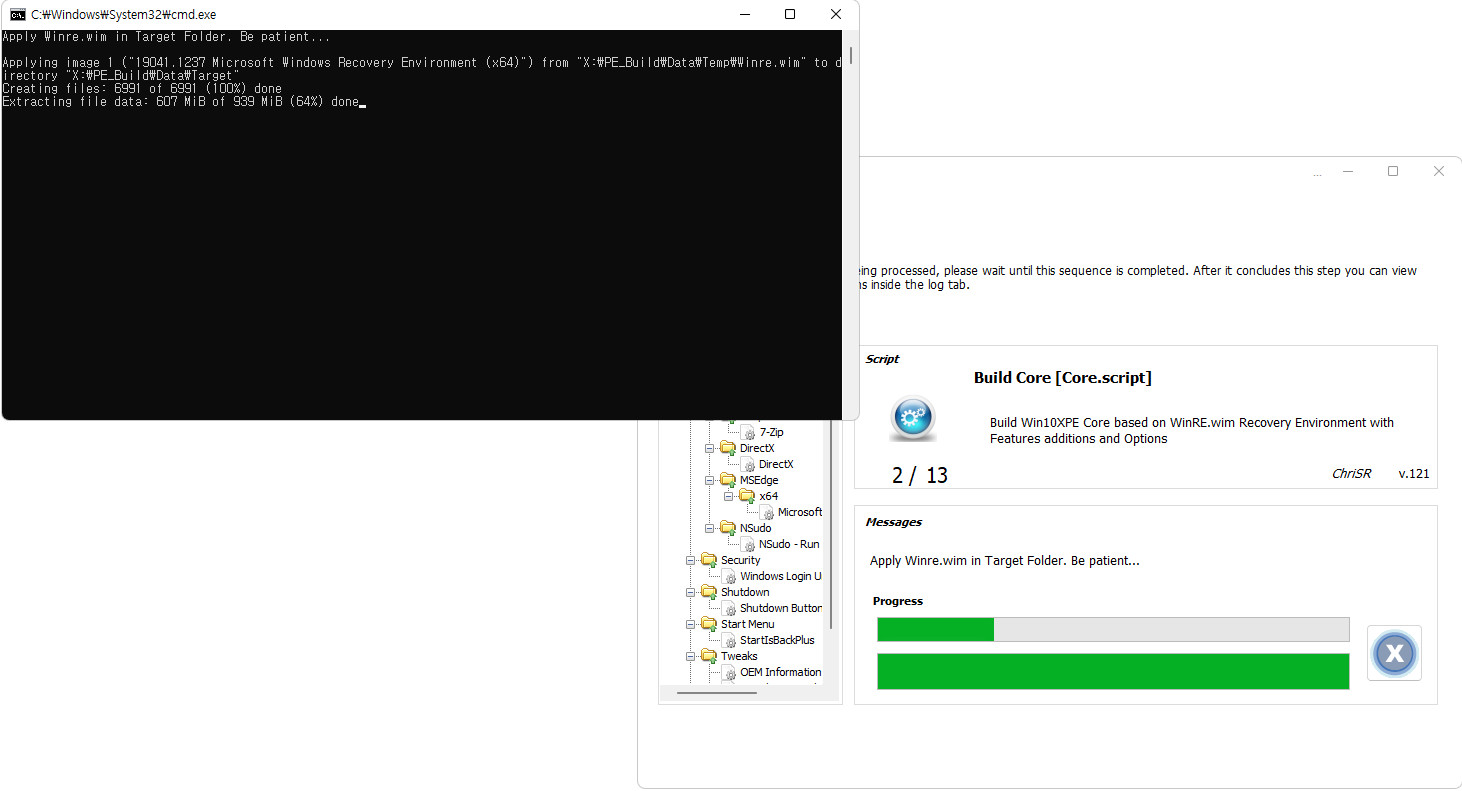Click the cmd.exe title bar icon
The image size is (1462, 791).
(17, 14)
